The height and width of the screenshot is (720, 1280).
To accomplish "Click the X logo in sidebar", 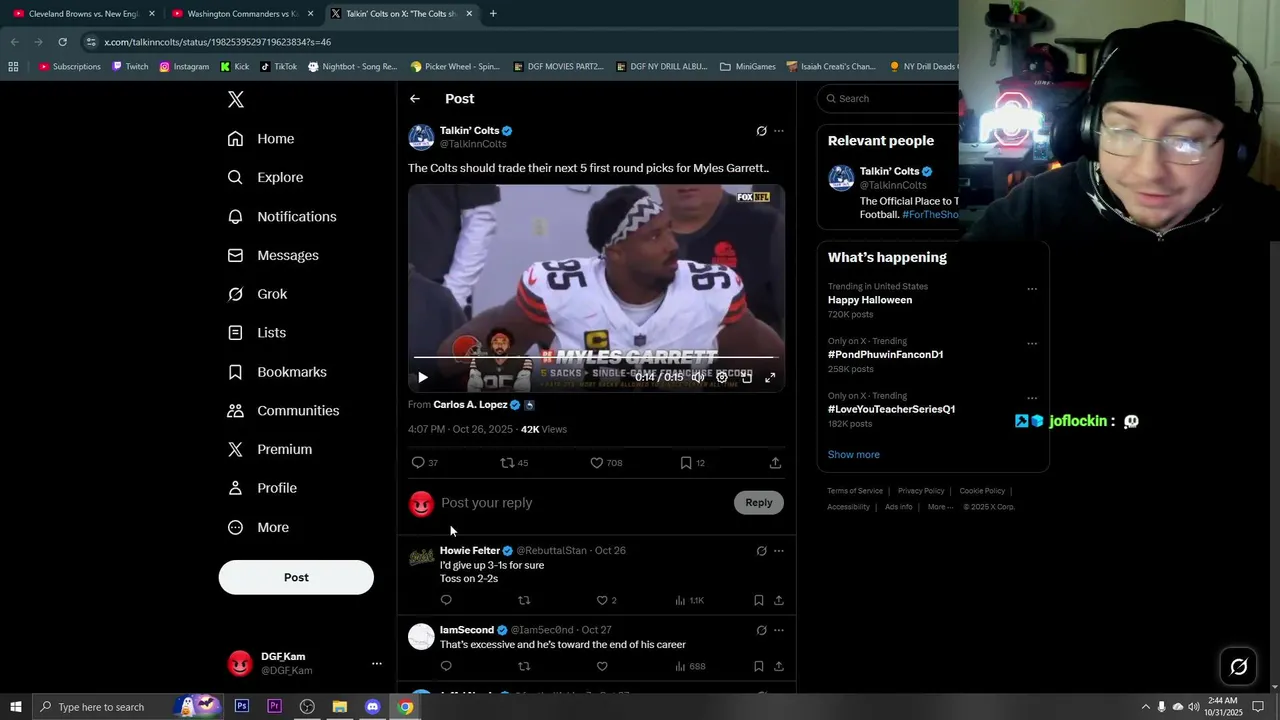I will 235,99.
